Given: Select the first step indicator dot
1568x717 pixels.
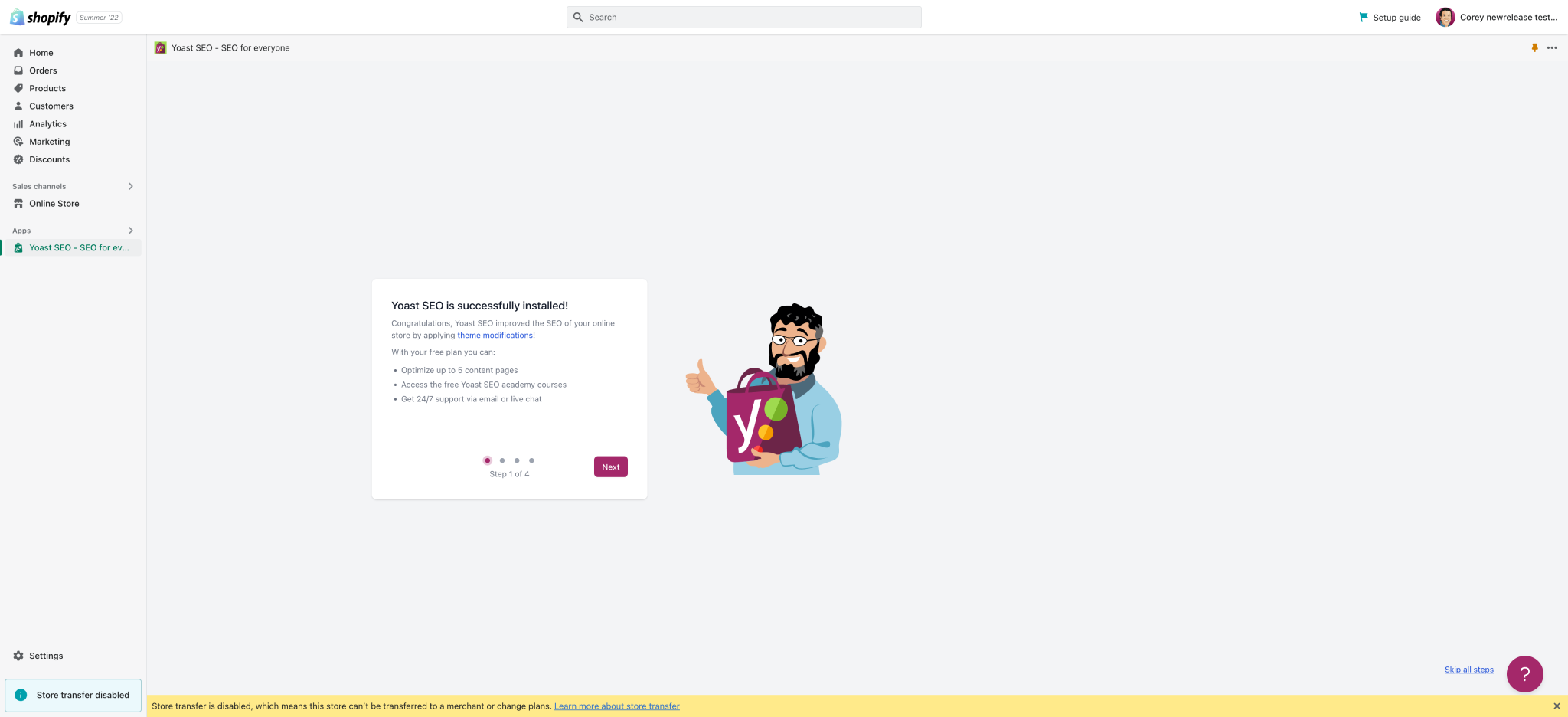Looking at the screenshot, I should click(487, 460).
